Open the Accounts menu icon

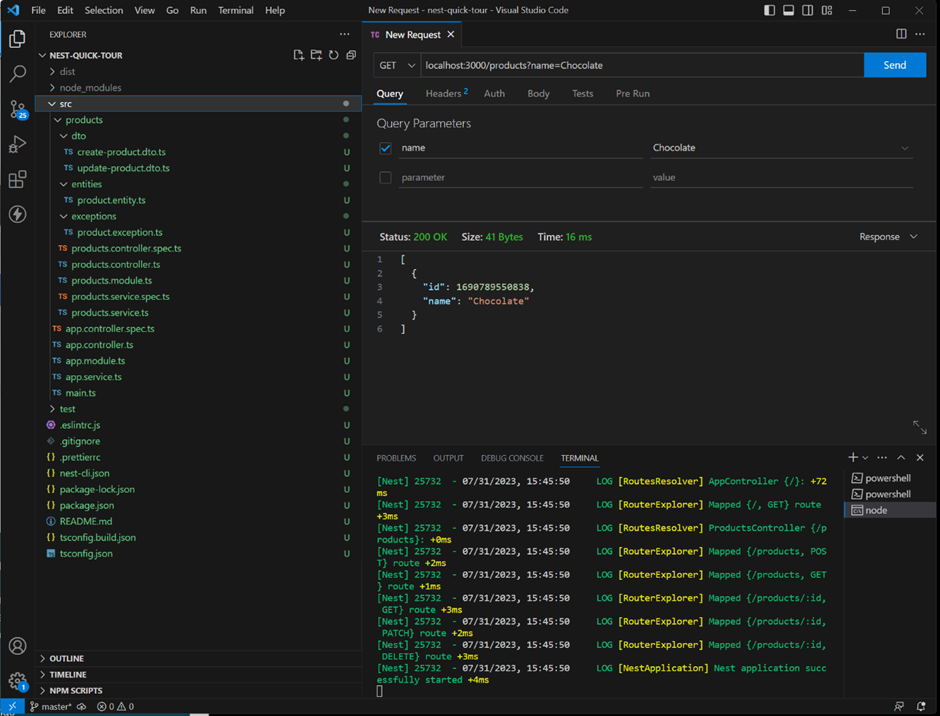point(17,646)
